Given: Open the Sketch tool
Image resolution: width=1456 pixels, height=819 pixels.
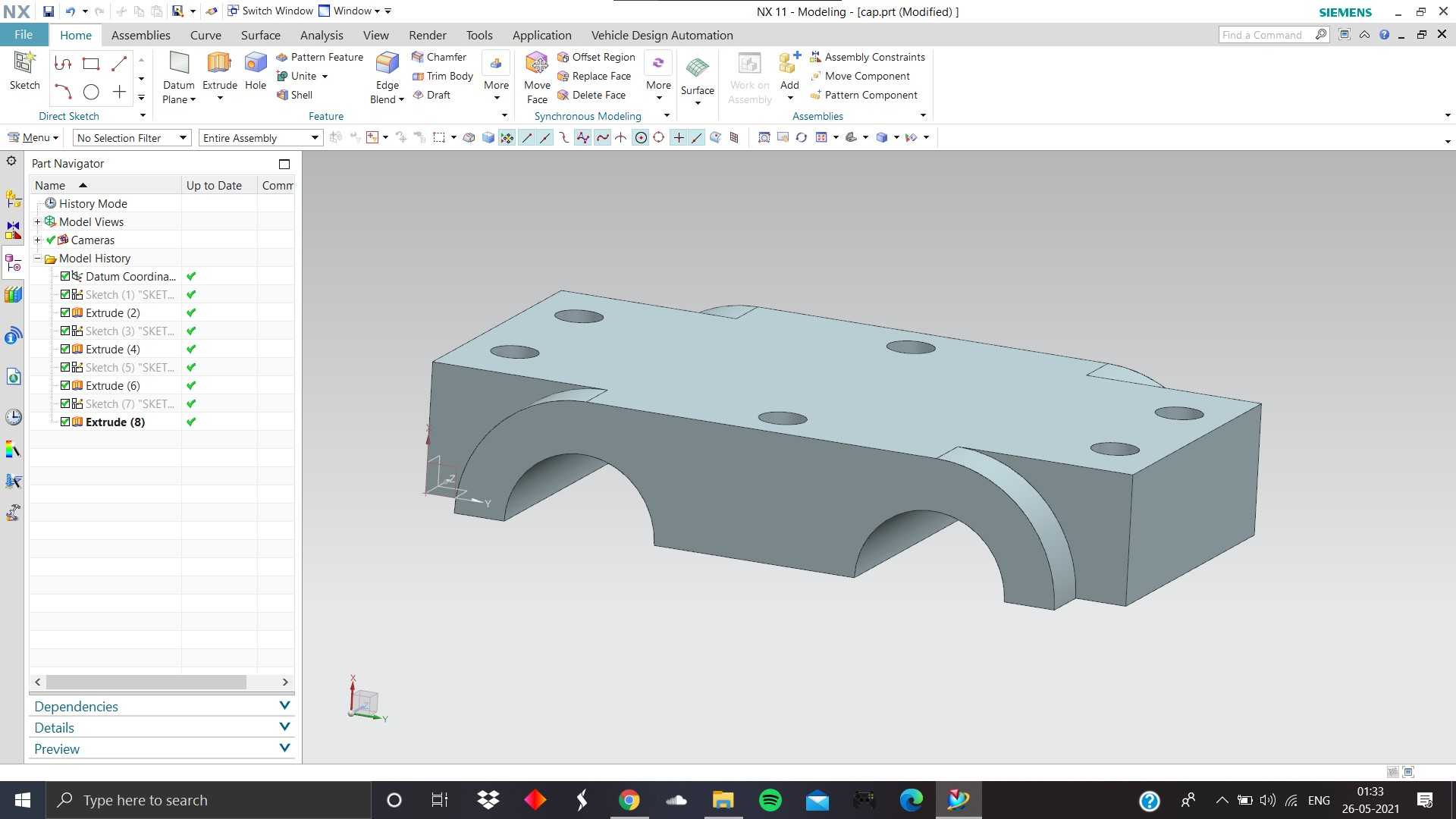Looking at the screenshot, I should [x=24, y=71].
